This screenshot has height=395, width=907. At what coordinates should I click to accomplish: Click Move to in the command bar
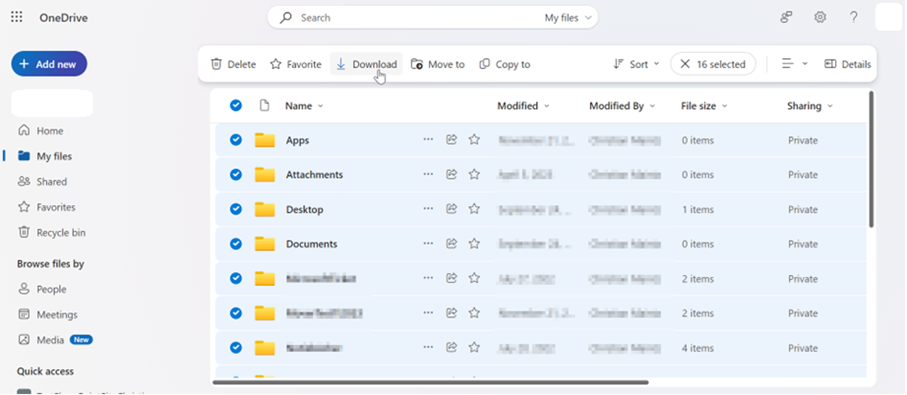(438, 64)
